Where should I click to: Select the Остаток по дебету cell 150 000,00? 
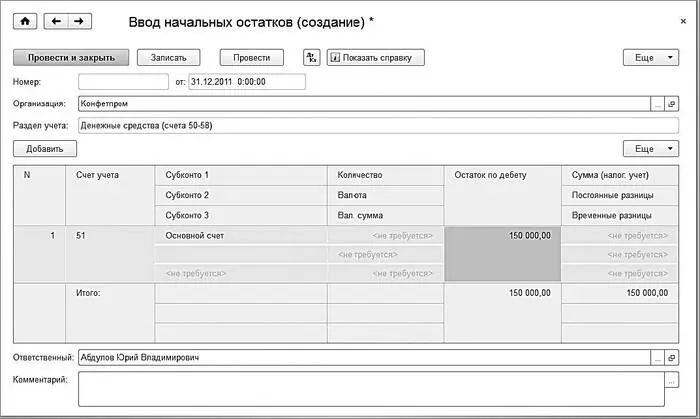tap(503, 254)
